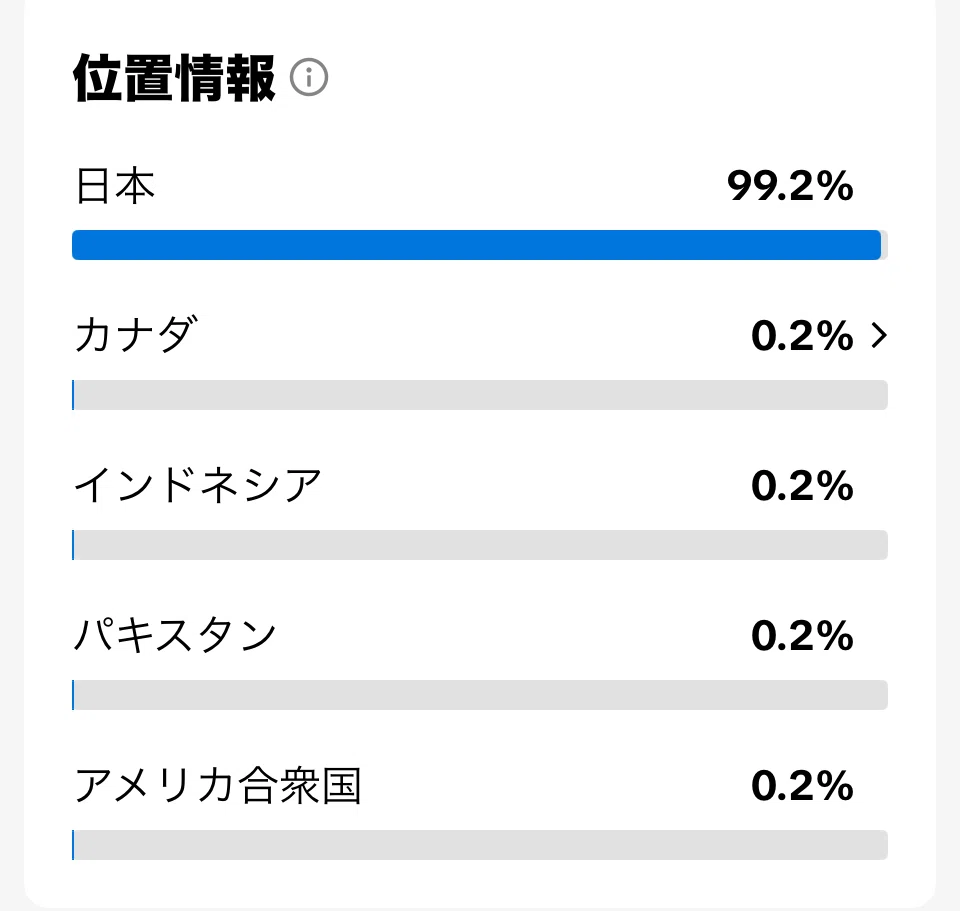This screenshot has height=911, width=960.
Task: Select the 日本 country label
Action: pos(114,186)
